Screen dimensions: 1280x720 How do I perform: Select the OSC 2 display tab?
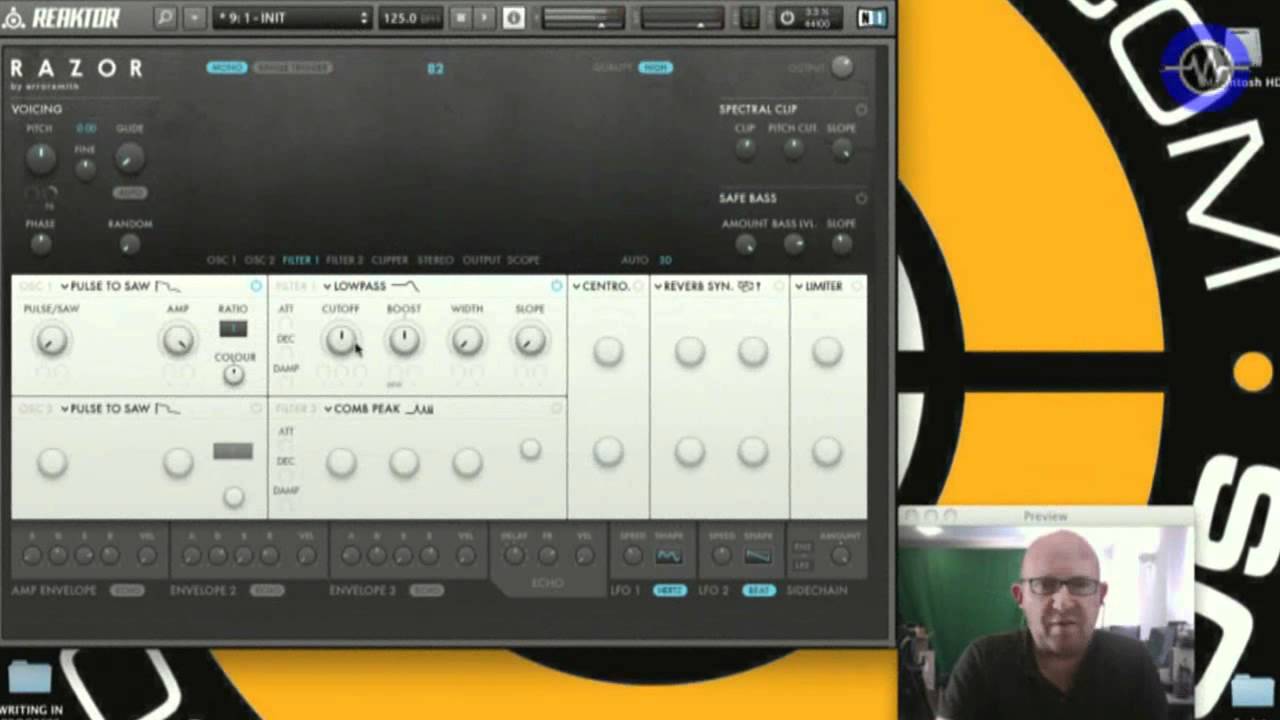259,260
